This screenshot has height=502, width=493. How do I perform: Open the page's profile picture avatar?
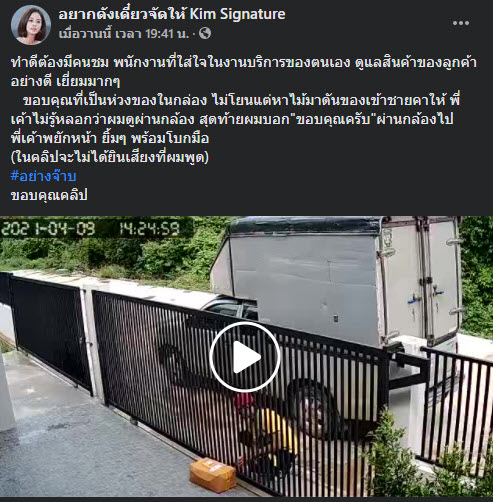click(31, 25)
